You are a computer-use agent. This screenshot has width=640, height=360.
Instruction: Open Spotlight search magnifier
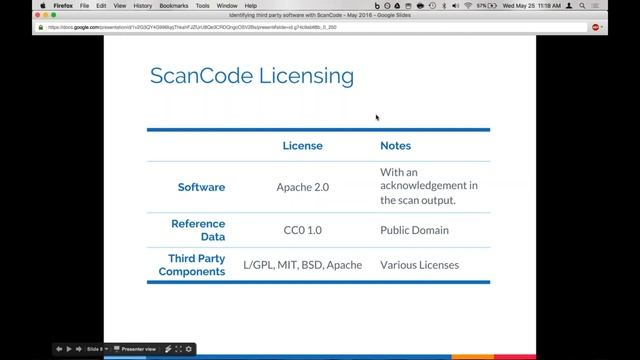[582, 6]
